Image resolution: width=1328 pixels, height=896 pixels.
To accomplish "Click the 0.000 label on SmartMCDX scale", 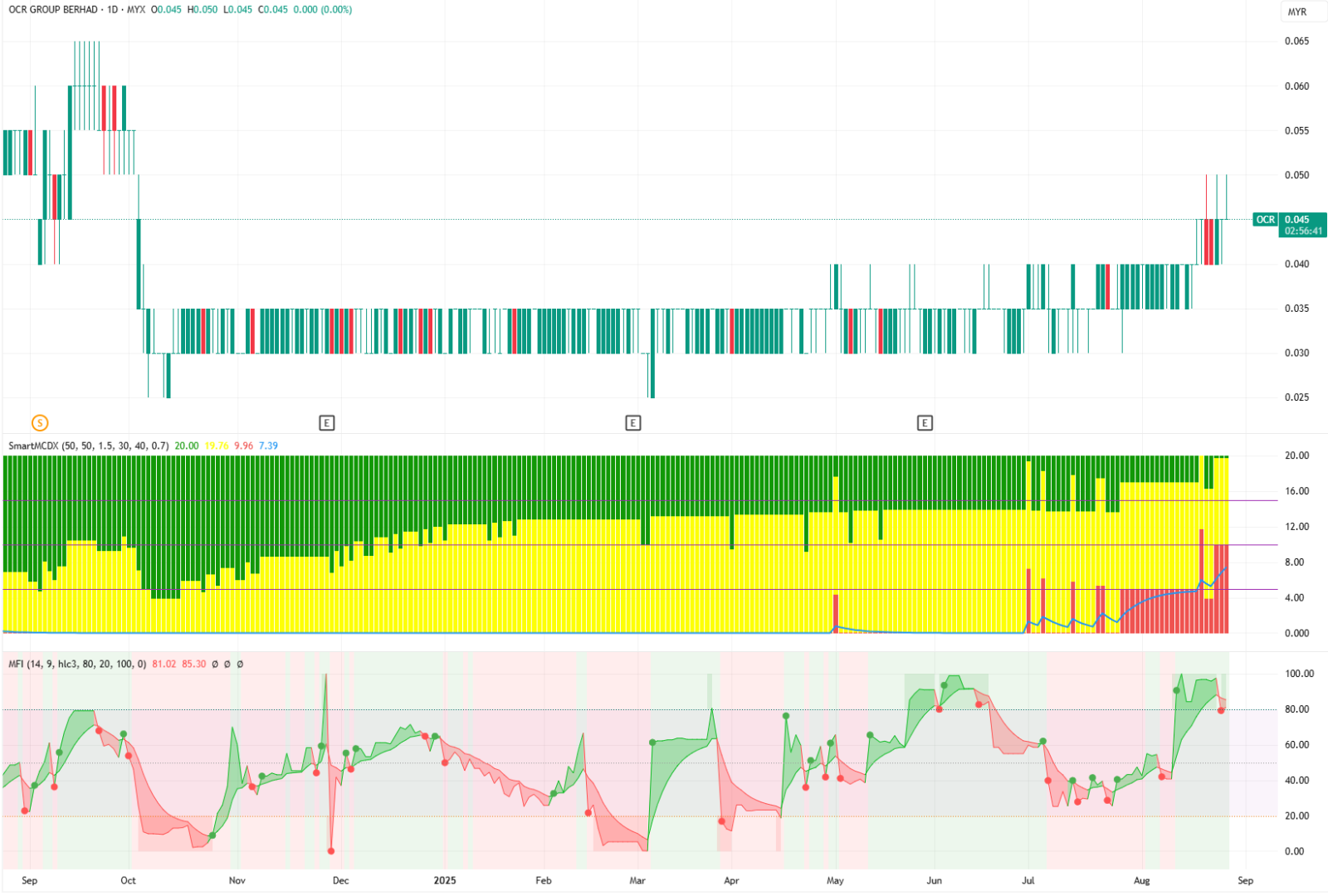I will click(x=1296, y=634).
